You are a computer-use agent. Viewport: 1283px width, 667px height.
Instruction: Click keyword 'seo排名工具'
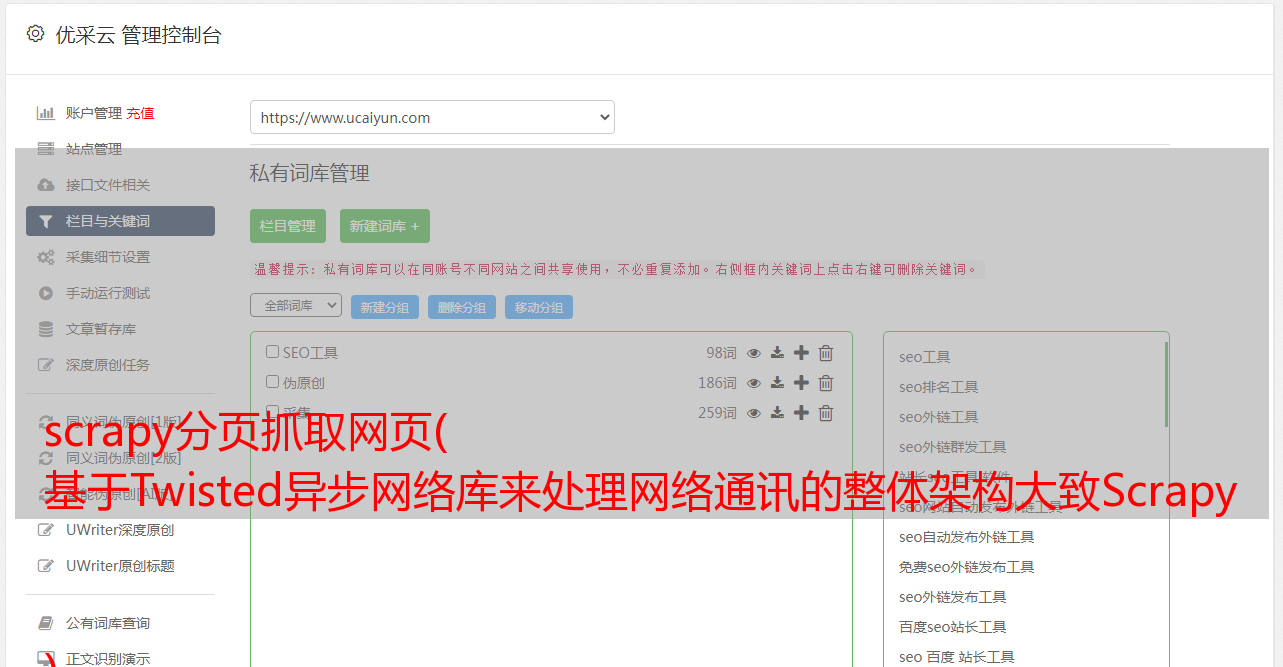939,387
